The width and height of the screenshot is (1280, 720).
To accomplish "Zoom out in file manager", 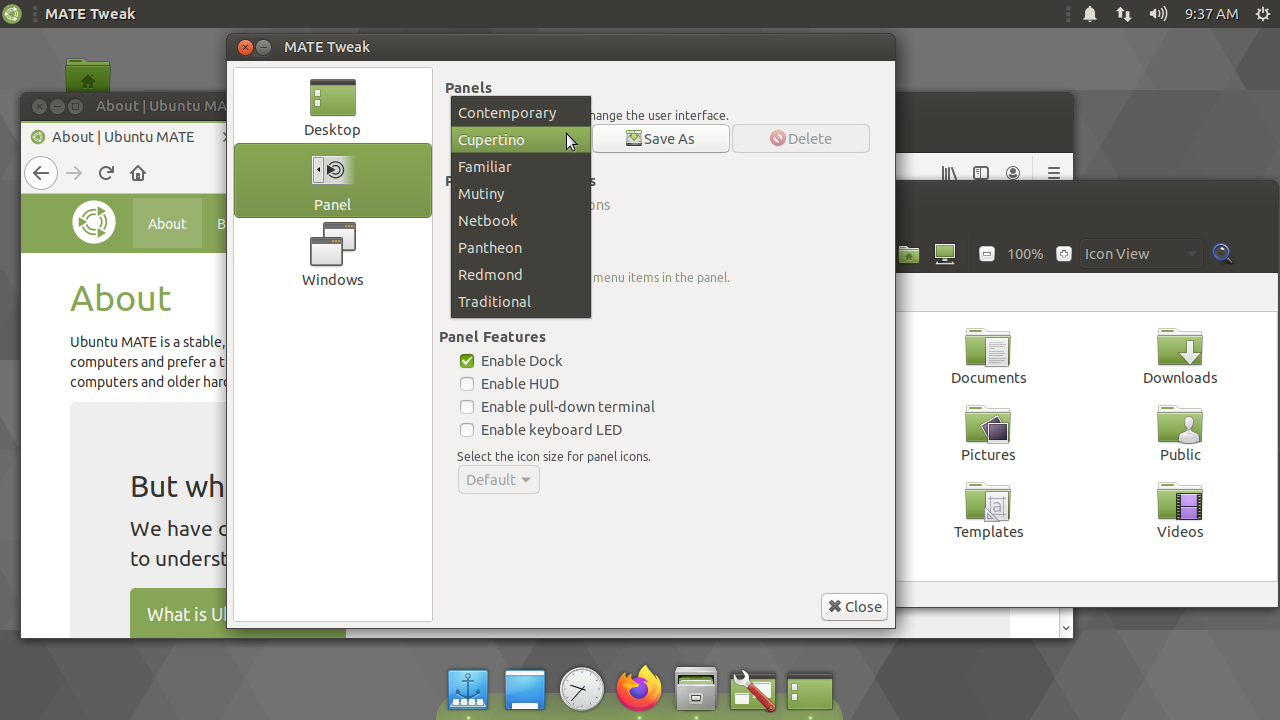I will [987, 254].
